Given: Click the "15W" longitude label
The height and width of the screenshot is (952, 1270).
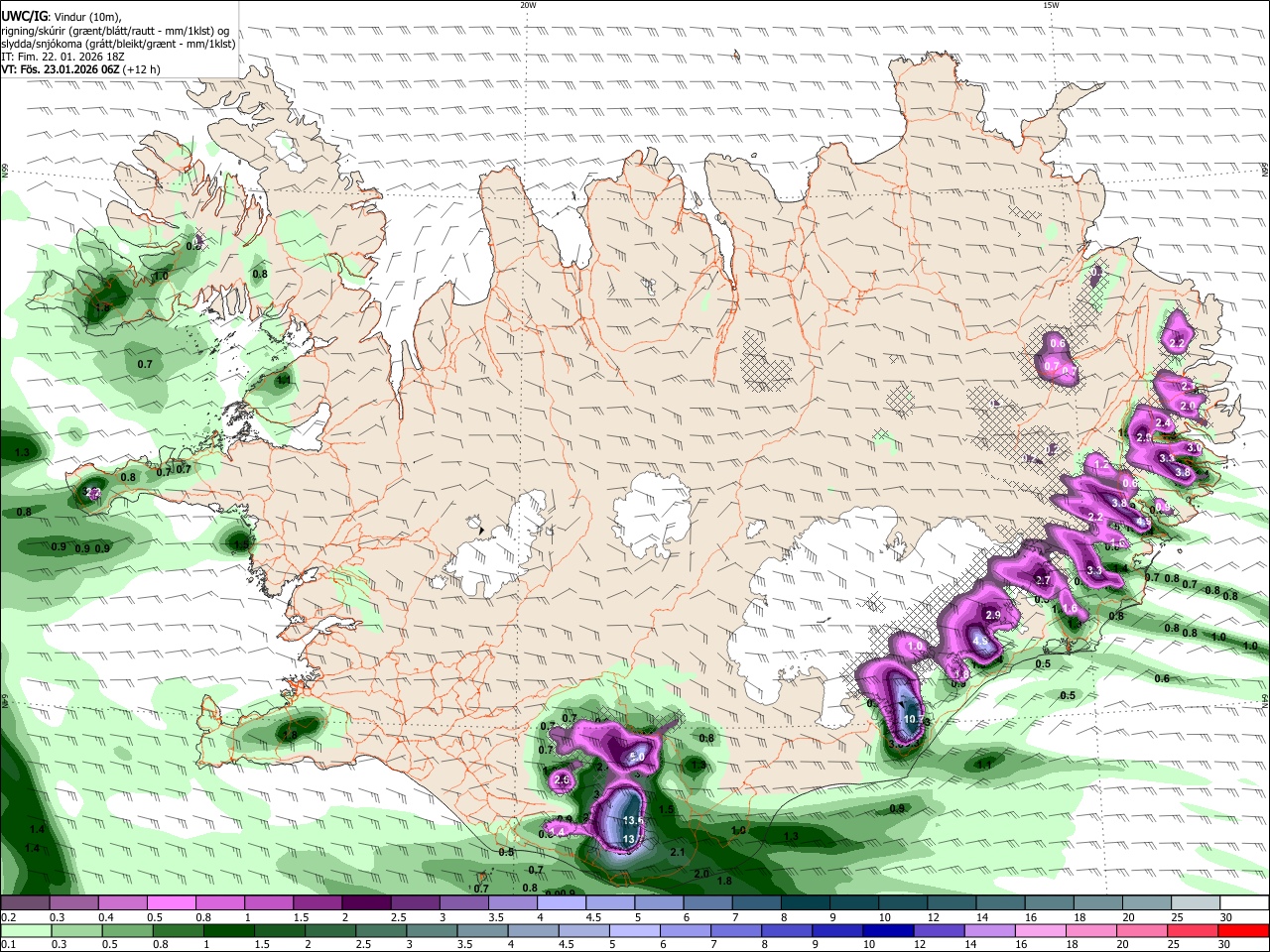Looking at the screenshot, I should [1051, 5].
